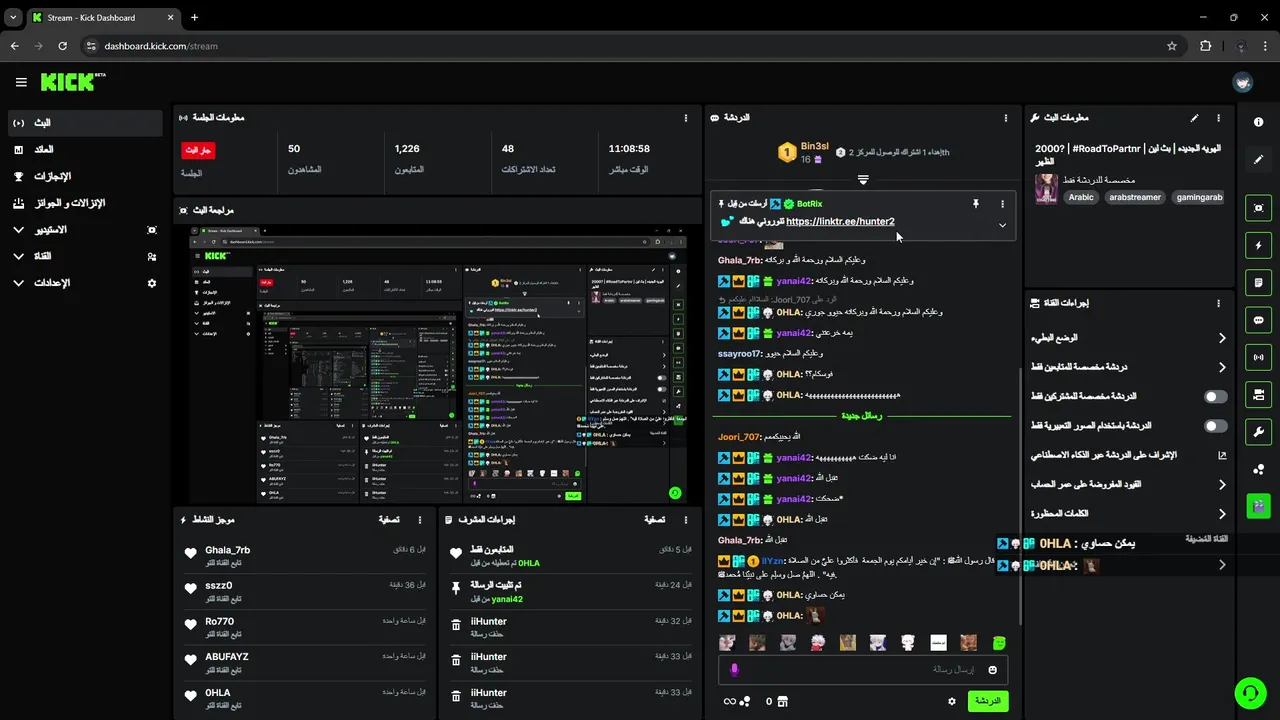1280x720 pixels.
Task: Open the stream (البث) sidebar item
Action: pyautogui.click(x=84, y=122)
